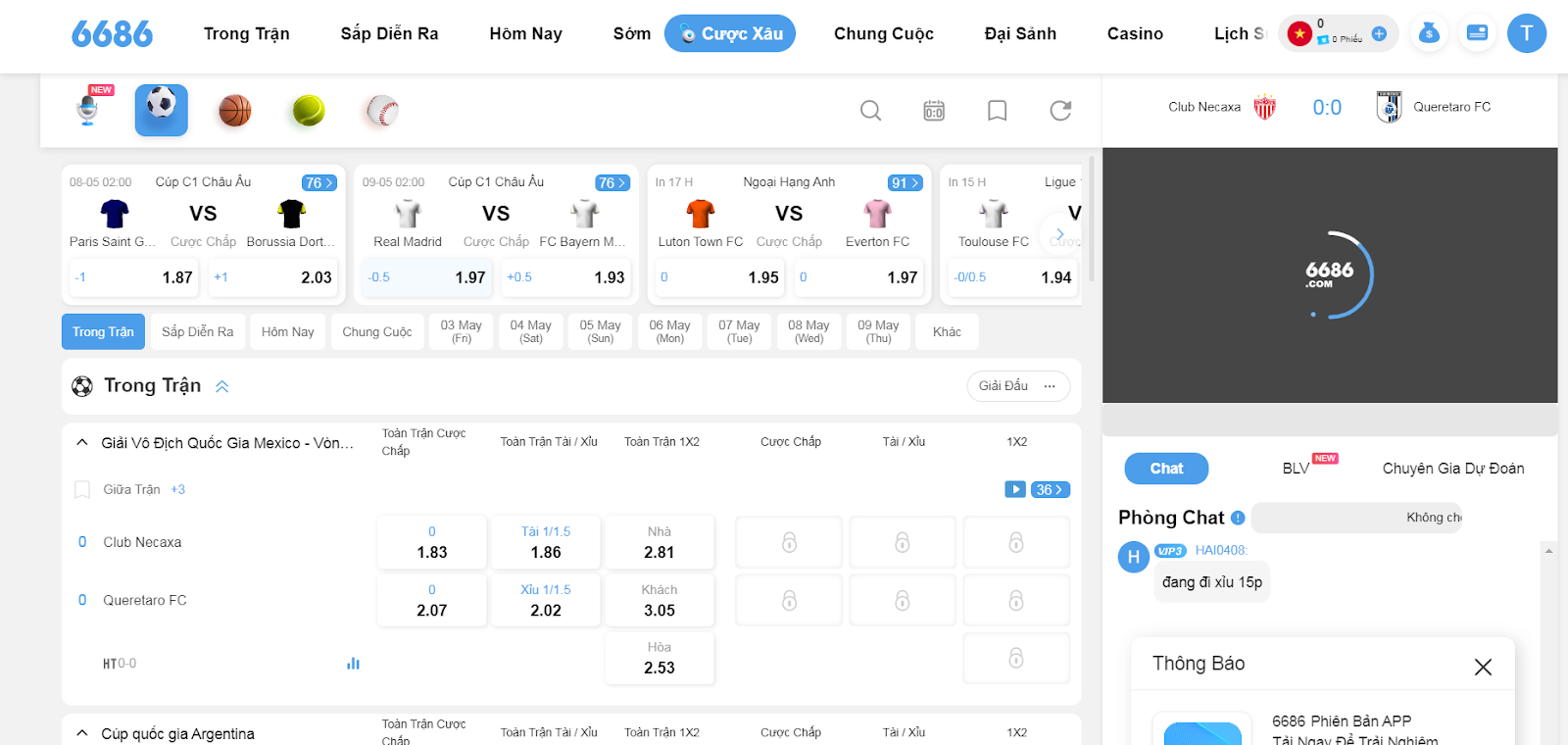This screenshot has width=1568, height=745.
Task: Click the chat panel scrollbar up arrow
Action: (x=1548, y=551)
